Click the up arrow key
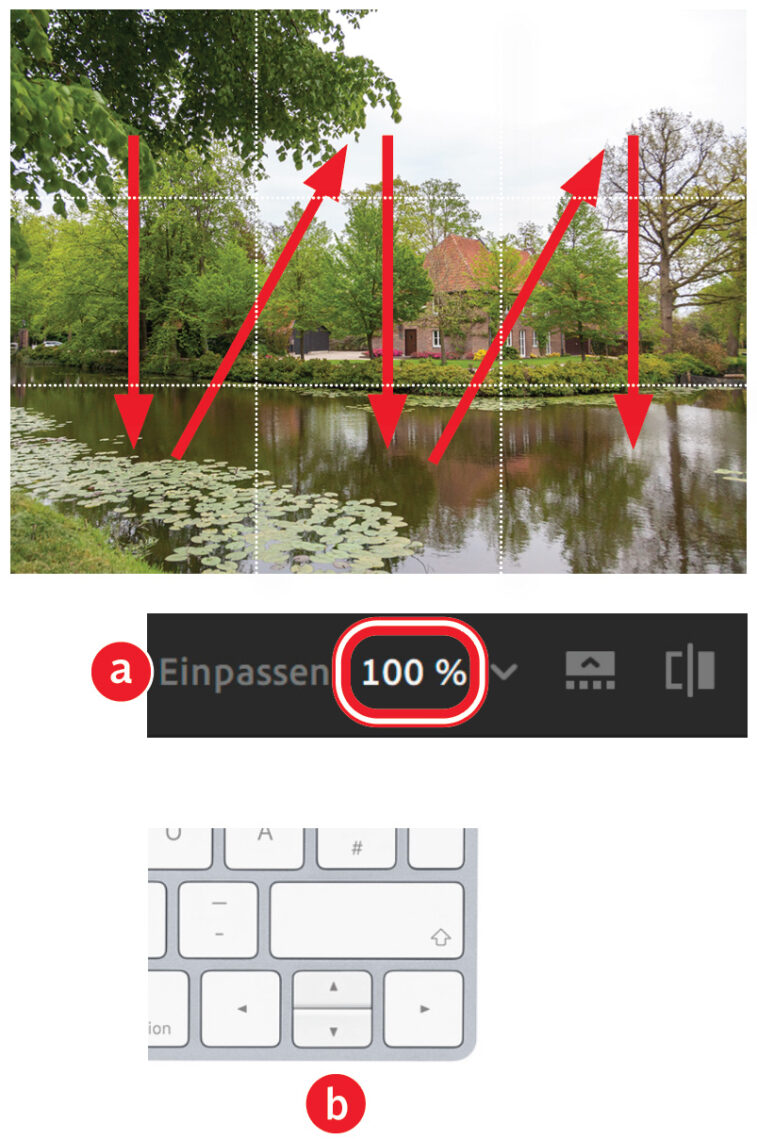Screen dimensions: 757x1140 coord(332,989)
